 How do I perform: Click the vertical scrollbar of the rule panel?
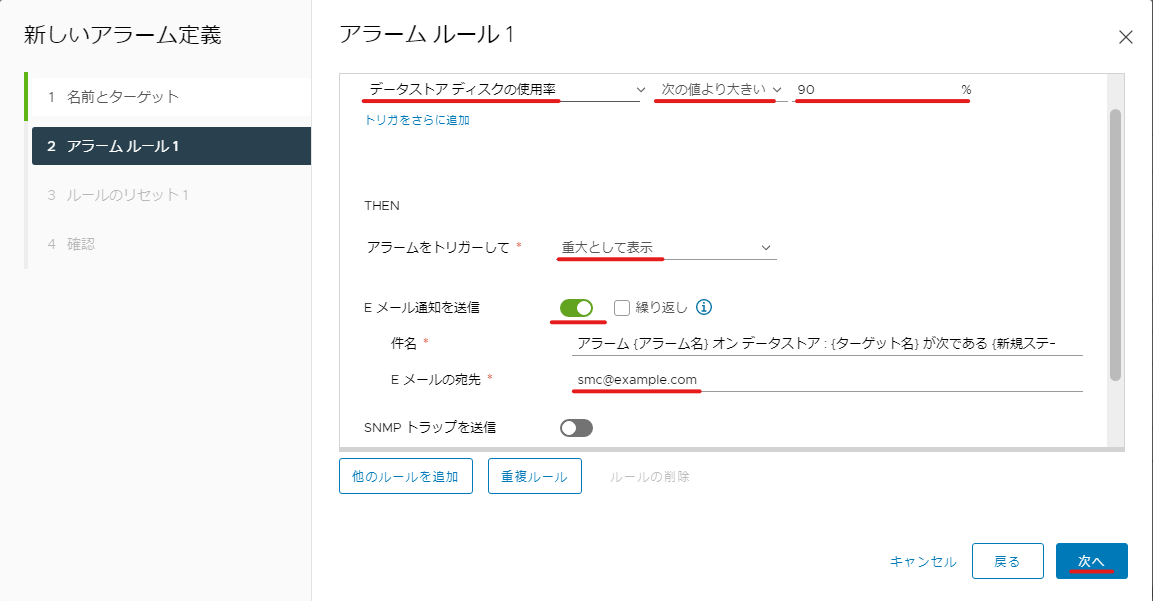[1115, 245]
